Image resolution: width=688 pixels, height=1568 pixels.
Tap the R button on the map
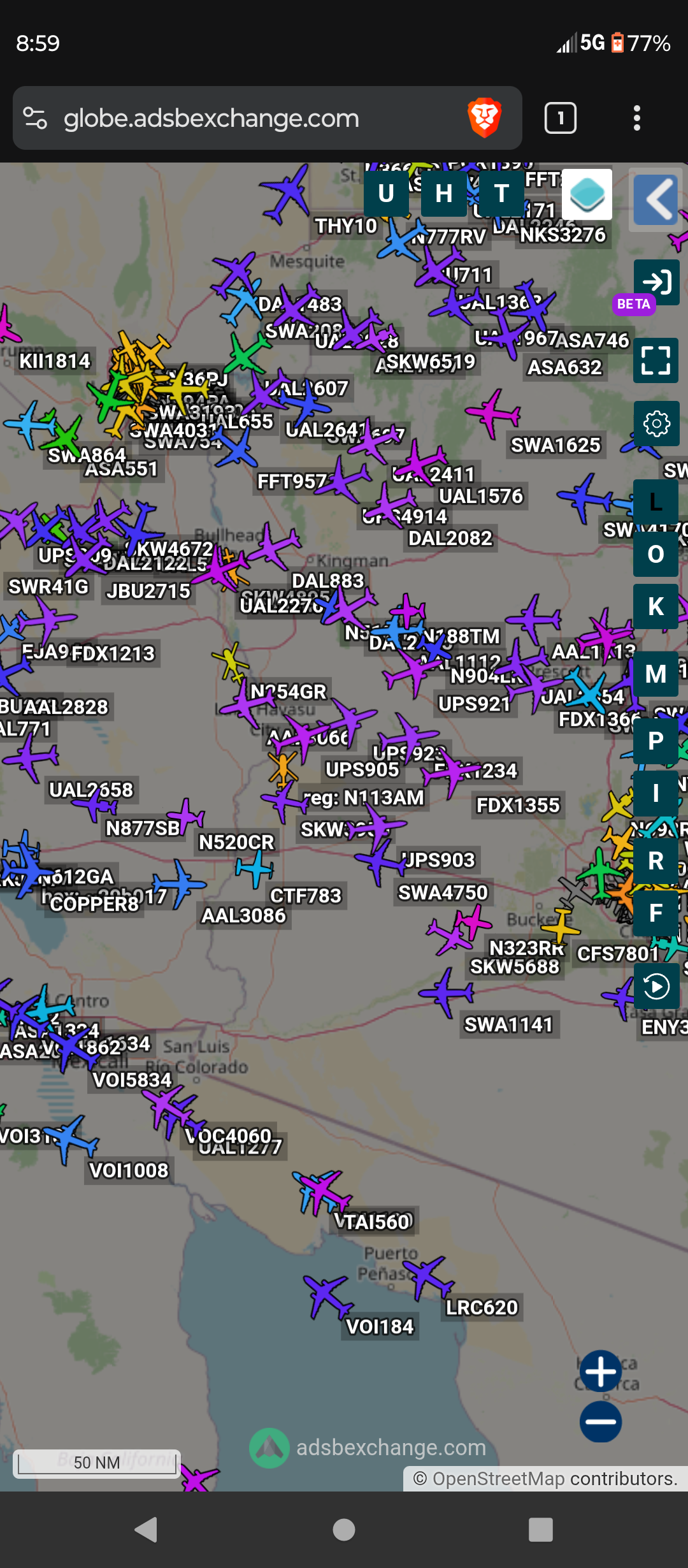tap(656, 860)
